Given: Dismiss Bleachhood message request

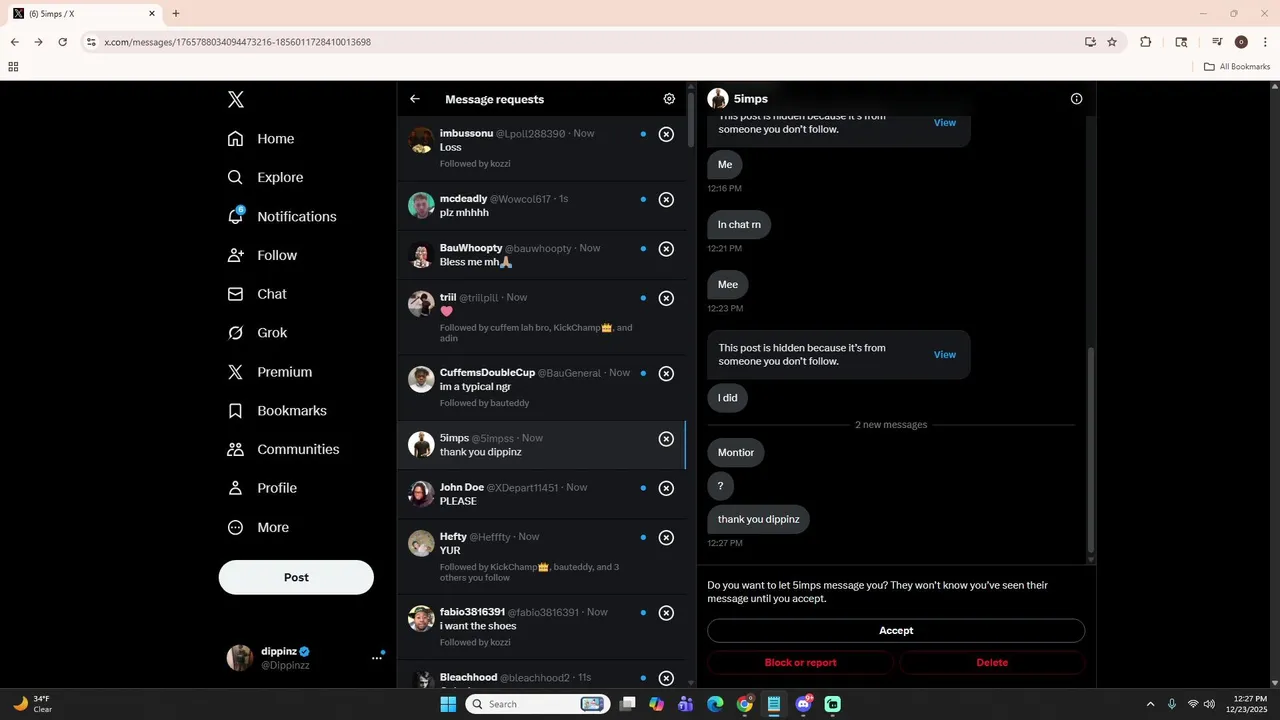Looking at the screenshot, I should pyautogui.click(x=666, y=678).
